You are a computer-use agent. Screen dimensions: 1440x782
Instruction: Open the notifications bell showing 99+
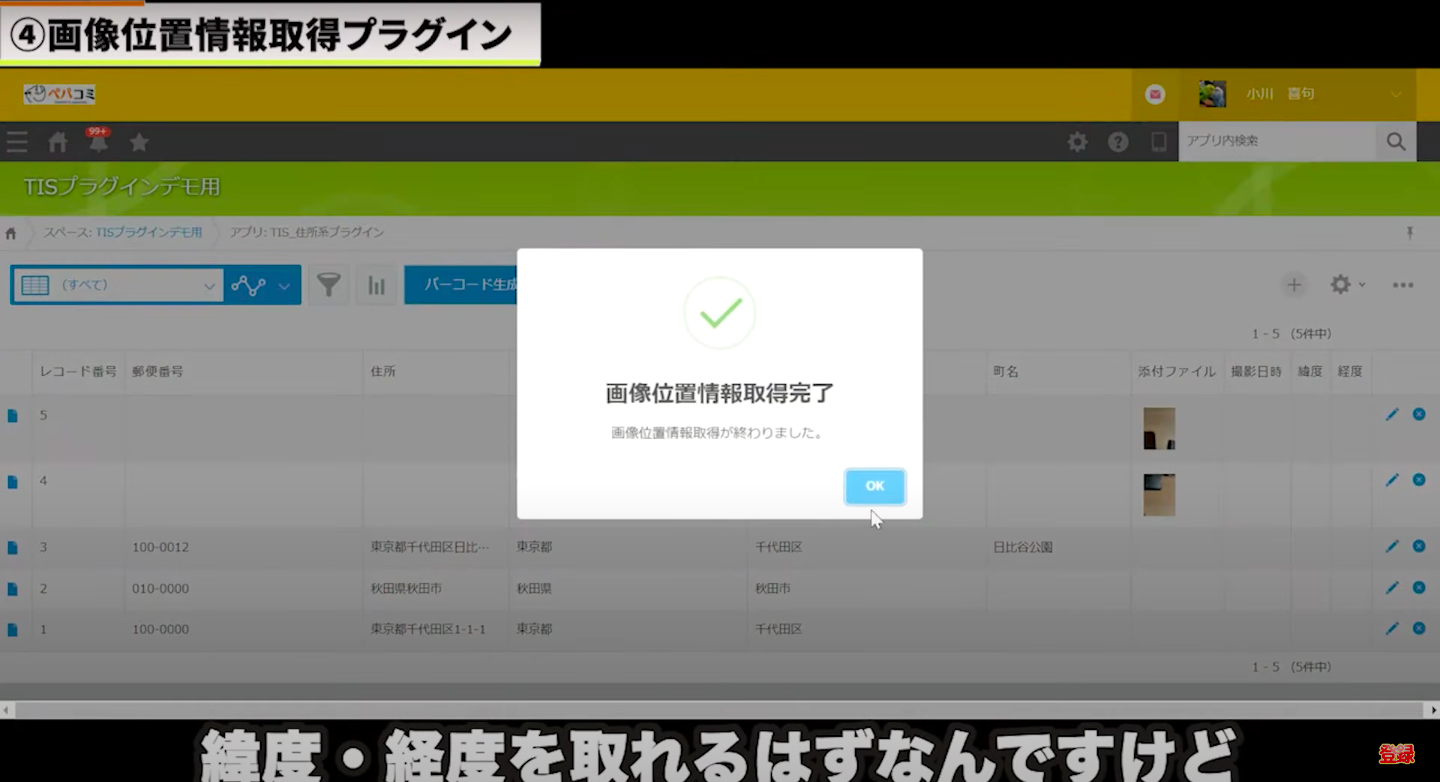99,142
